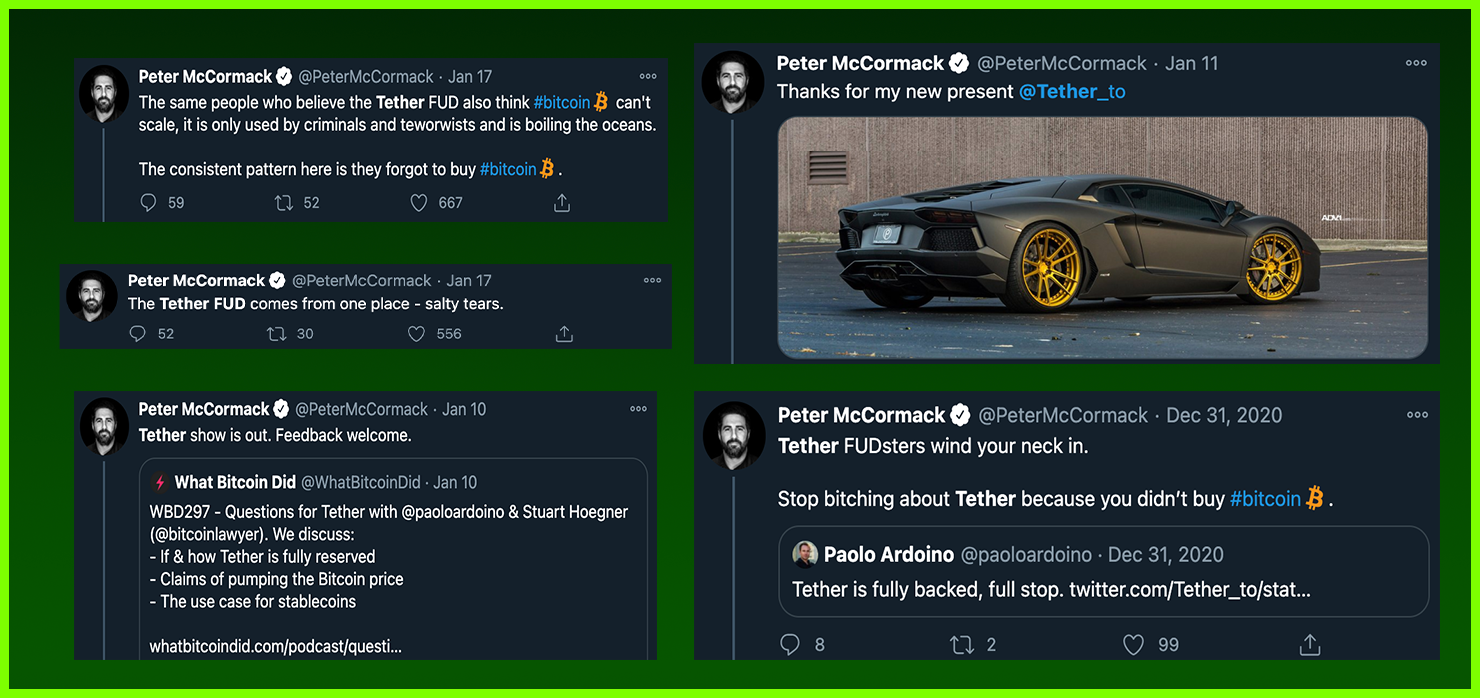Open the Lamborghini photo in the tweet
1480x698 pixels.
(x=1102, y=237)
